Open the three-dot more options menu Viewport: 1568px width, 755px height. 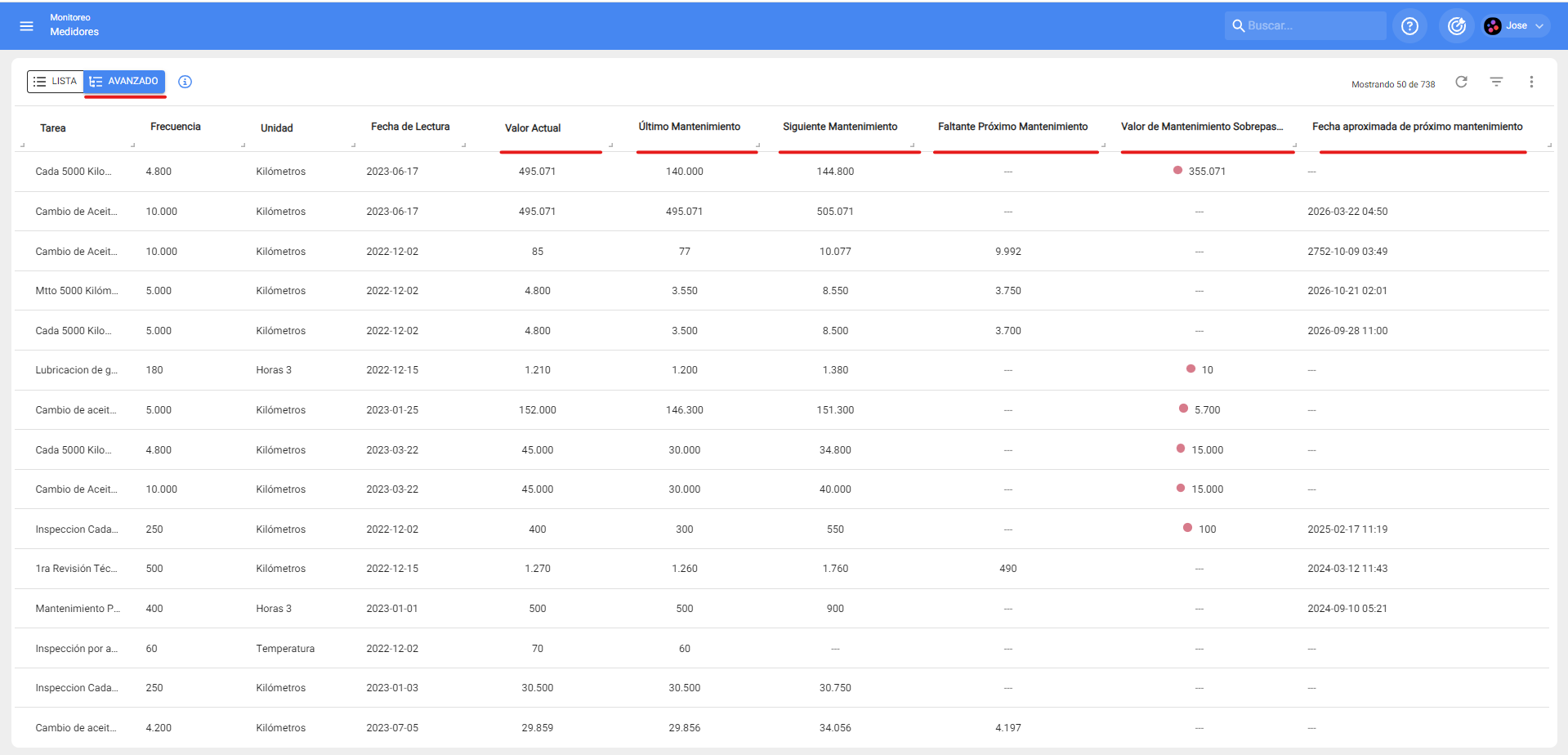pos(1531,82)
